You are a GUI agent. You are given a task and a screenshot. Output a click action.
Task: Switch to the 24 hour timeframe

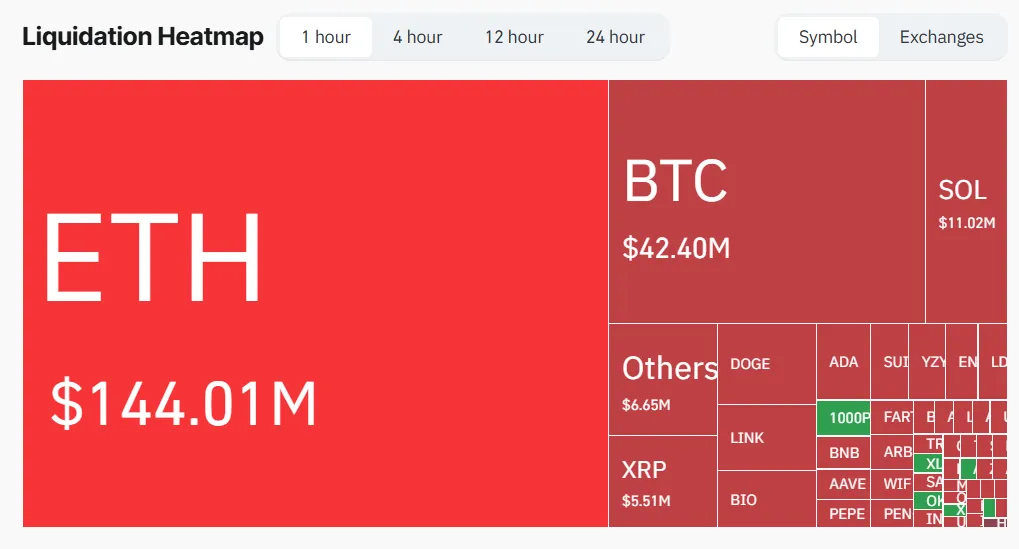click(x=615, y=37)
